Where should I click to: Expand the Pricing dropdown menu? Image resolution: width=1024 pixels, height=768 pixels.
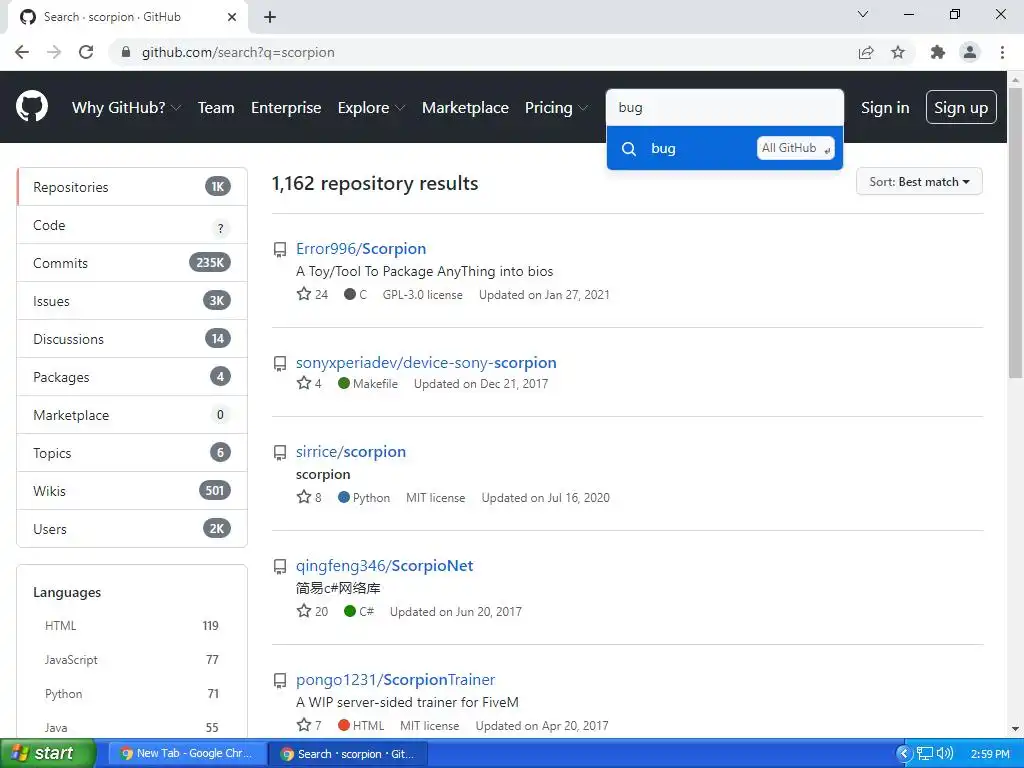(x=556, y=108)
